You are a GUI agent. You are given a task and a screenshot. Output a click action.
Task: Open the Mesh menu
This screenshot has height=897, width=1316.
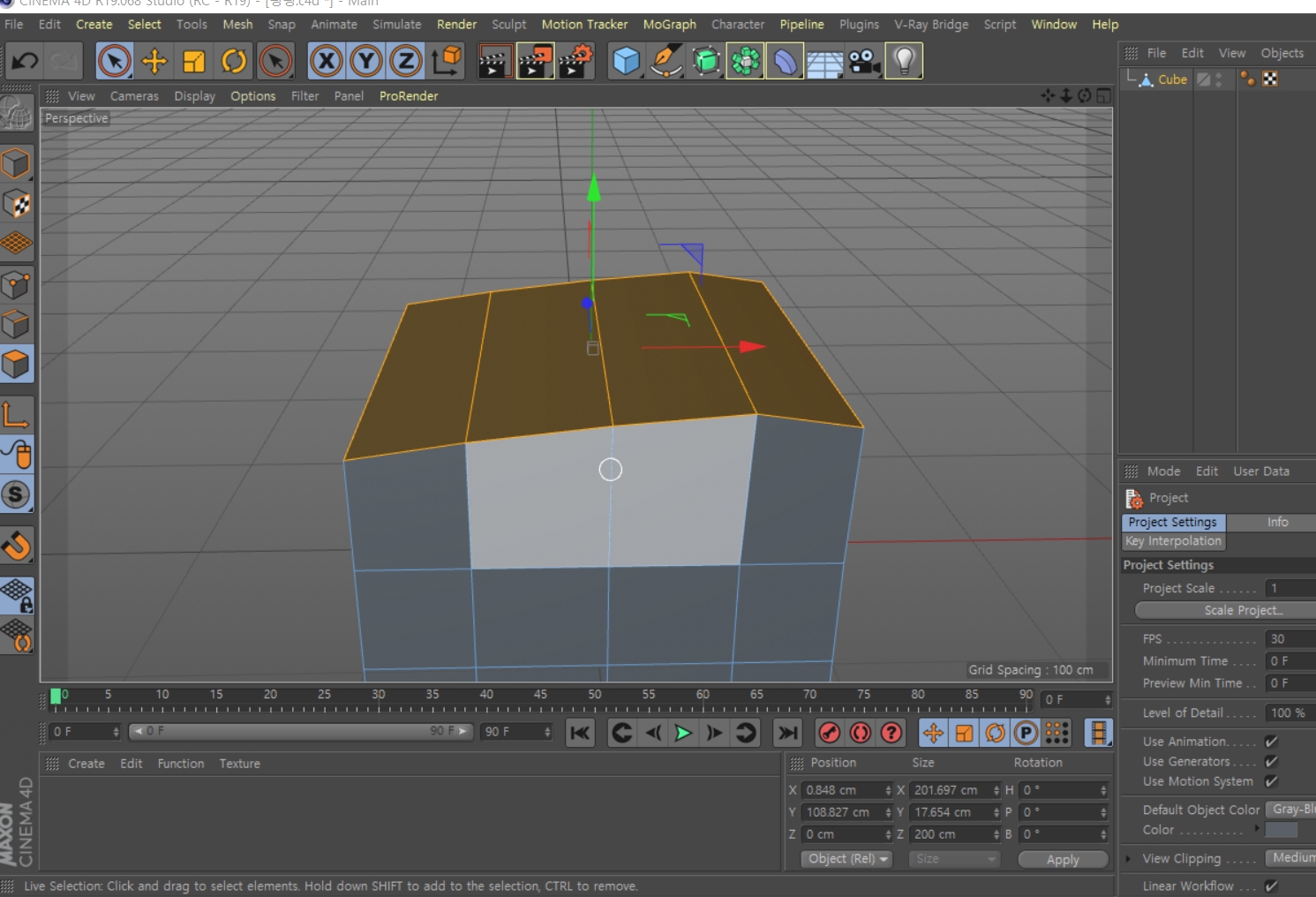(237, 25)
